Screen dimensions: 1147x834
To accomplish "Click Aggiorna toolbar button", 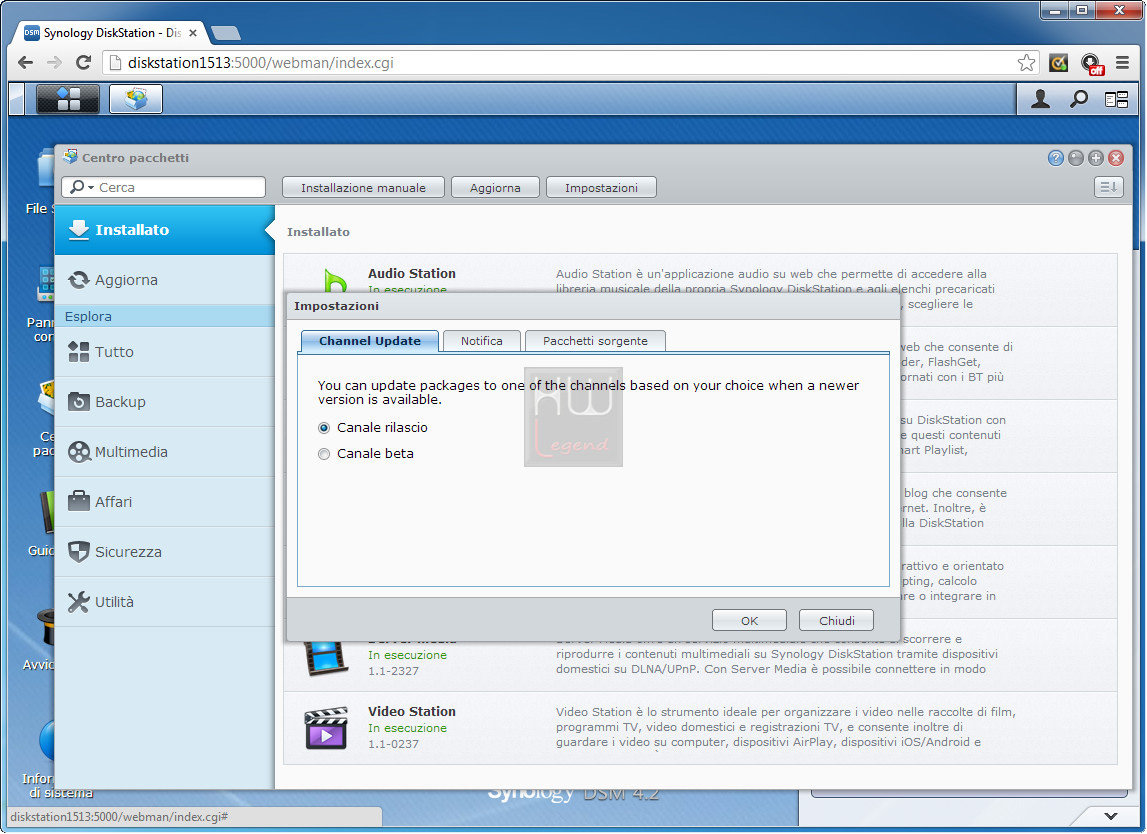I will (495, 188).
